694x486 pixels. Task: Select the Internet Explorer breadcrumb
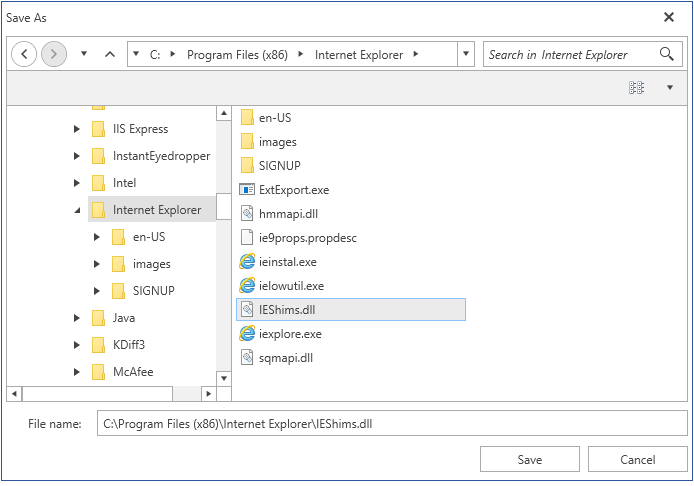coord(359,54)
